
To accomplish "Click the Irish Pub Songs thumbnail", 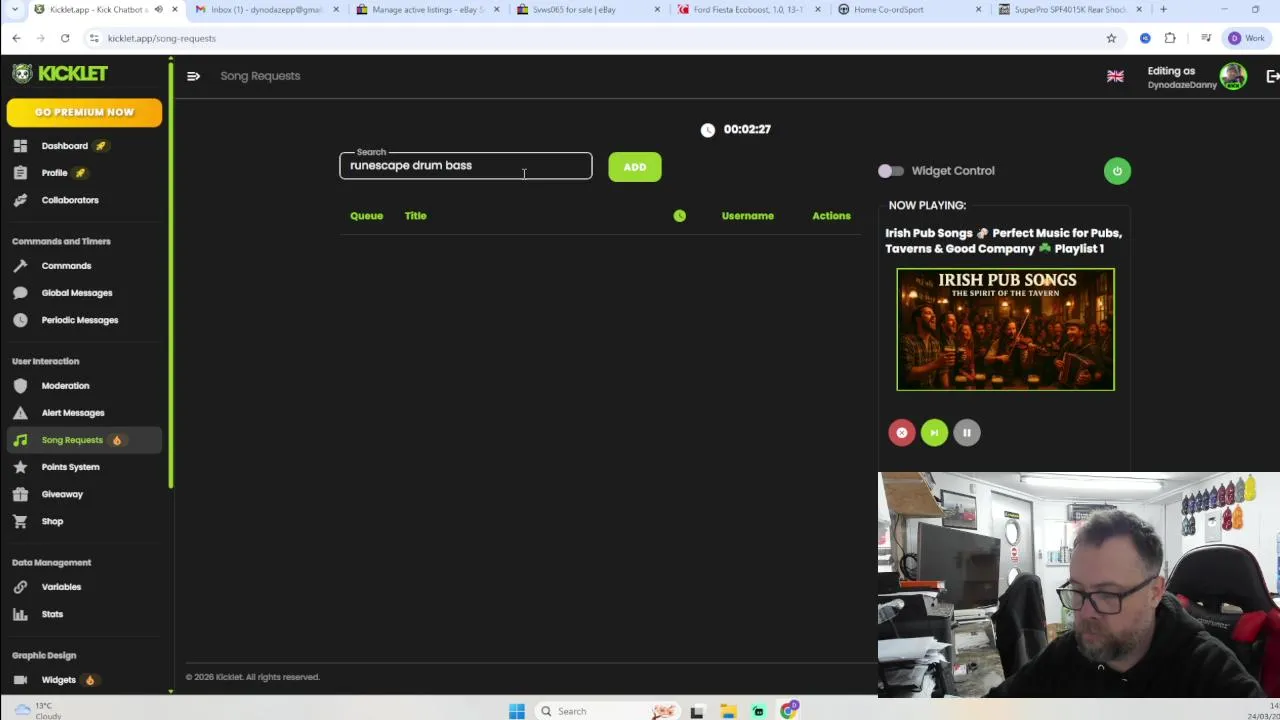I will (1005, 329).
